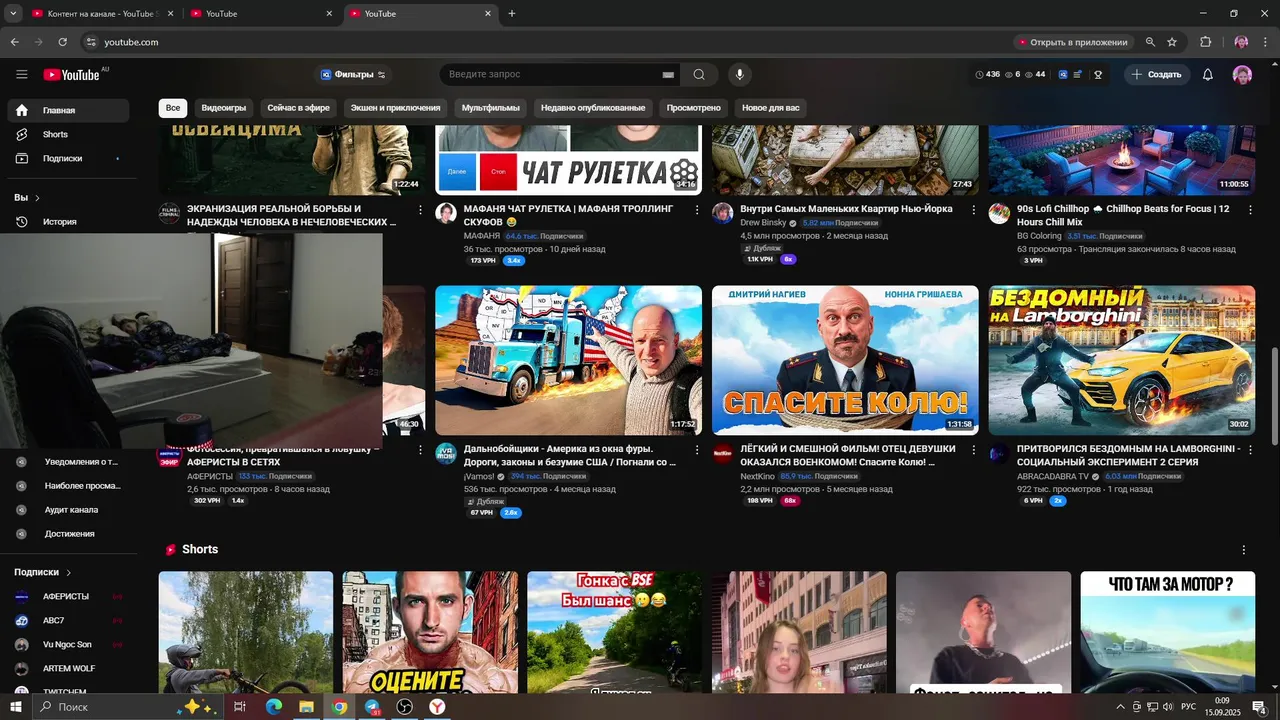Open the Chrome tab search dropdown
This screenshot has height=720, width=1280.
pyautogui.click(x=13, y=14)
